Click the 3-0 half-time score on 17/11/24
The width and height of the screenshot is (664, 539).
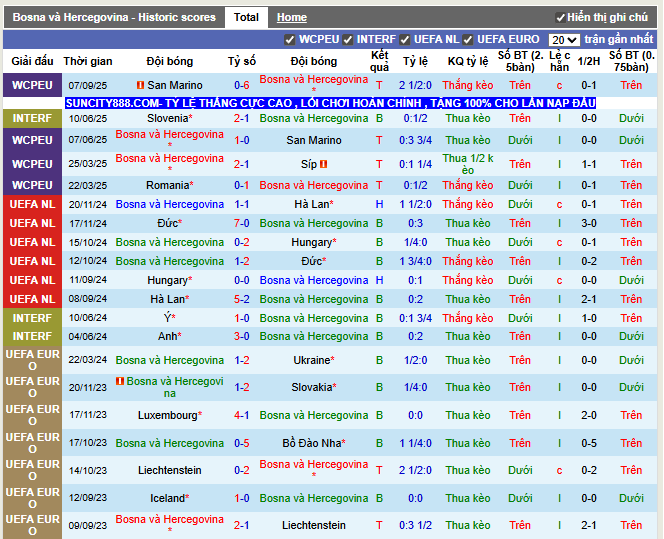click(589, 223)
